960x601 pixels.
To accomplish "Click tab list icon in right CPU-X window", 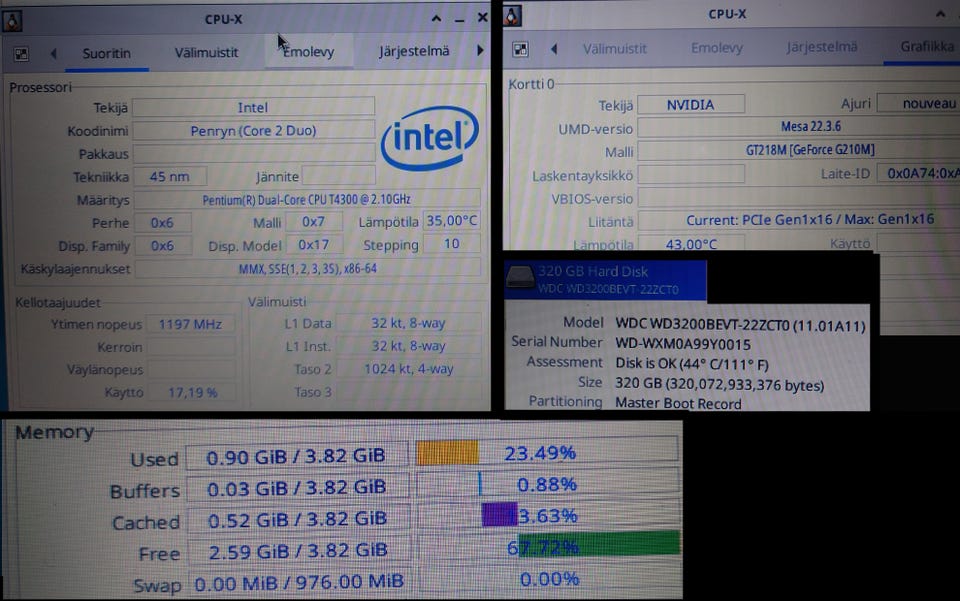I will pyautogui.click(x=520, y=50).
